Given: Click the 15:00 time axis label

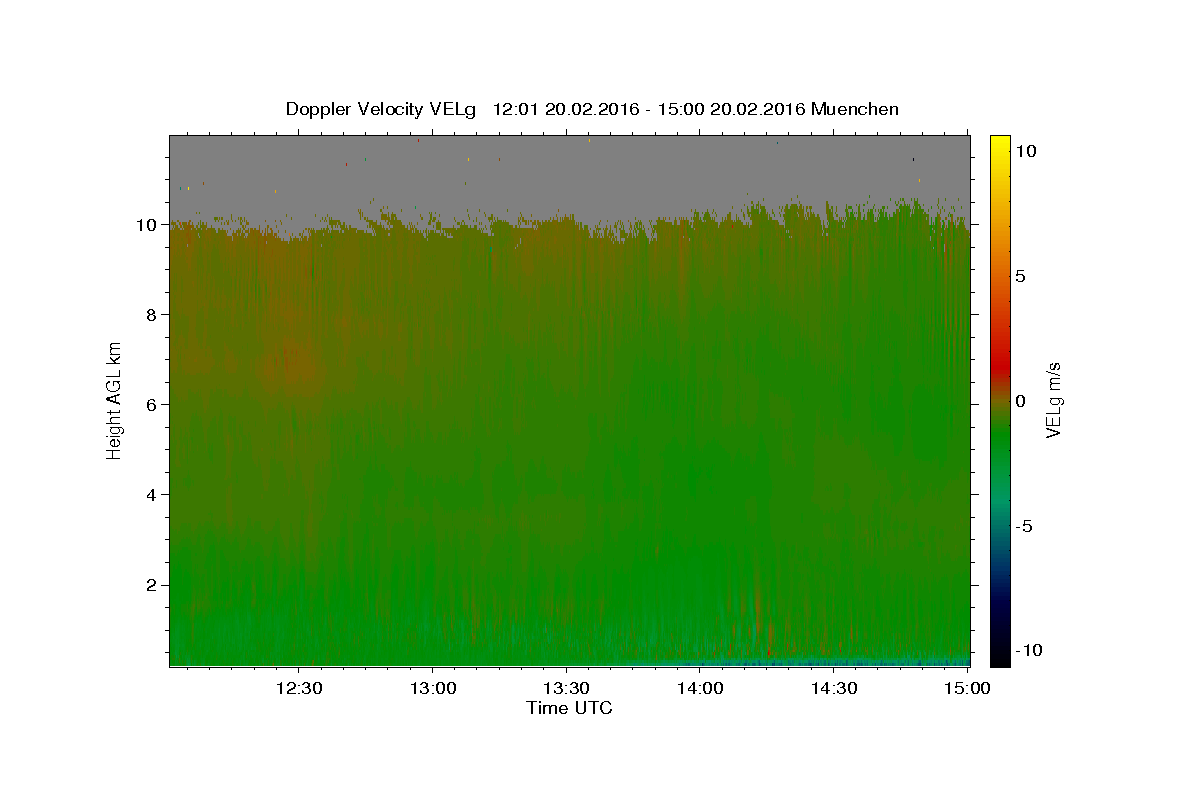Looking at the screenshot, I should coord(967,688).
